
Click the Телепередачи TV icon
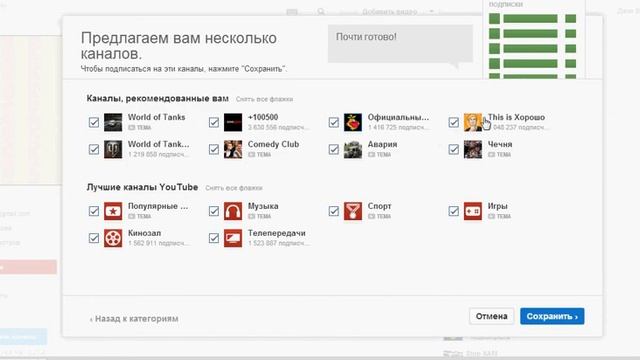233,238
